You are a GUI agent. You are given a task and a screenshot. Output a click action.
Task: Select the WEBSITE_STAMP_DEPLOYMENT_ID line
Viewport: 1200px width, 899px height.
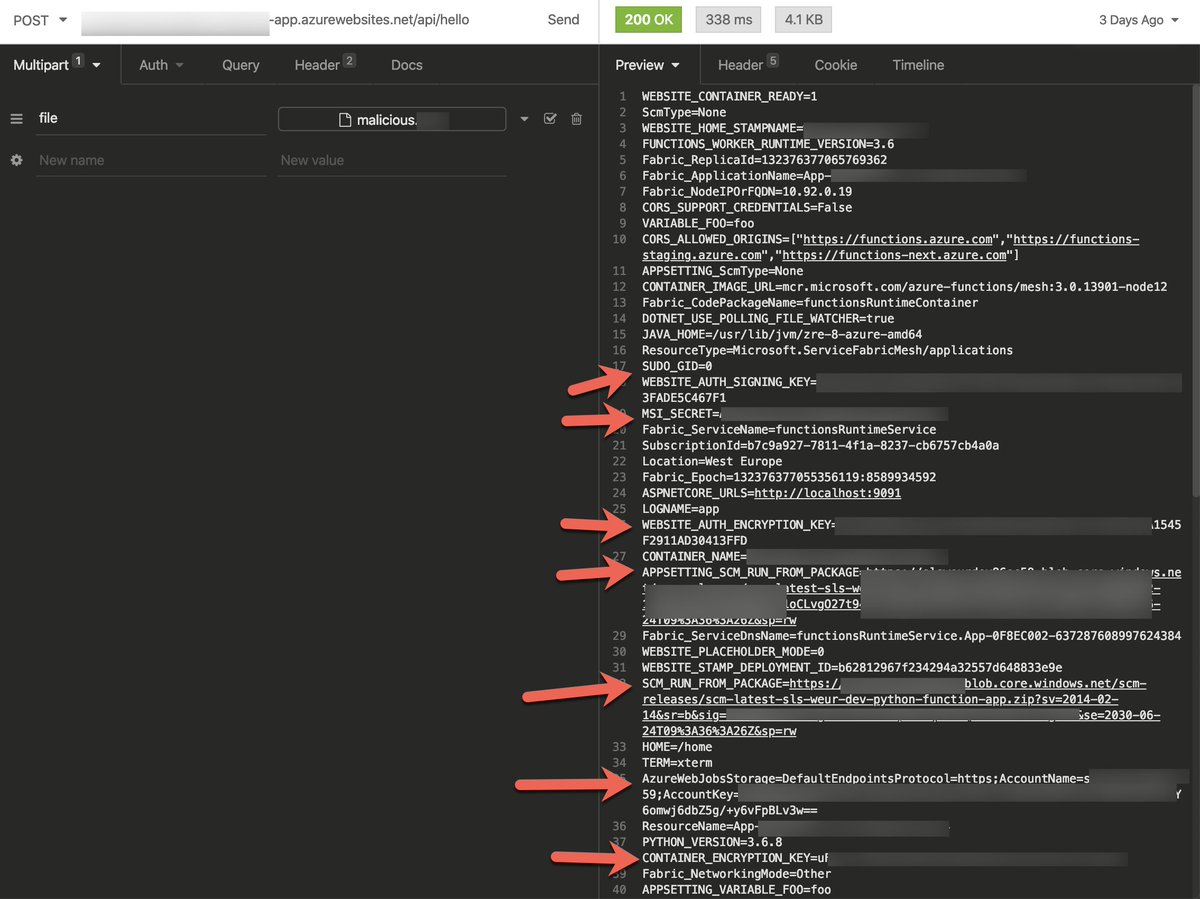852,667
